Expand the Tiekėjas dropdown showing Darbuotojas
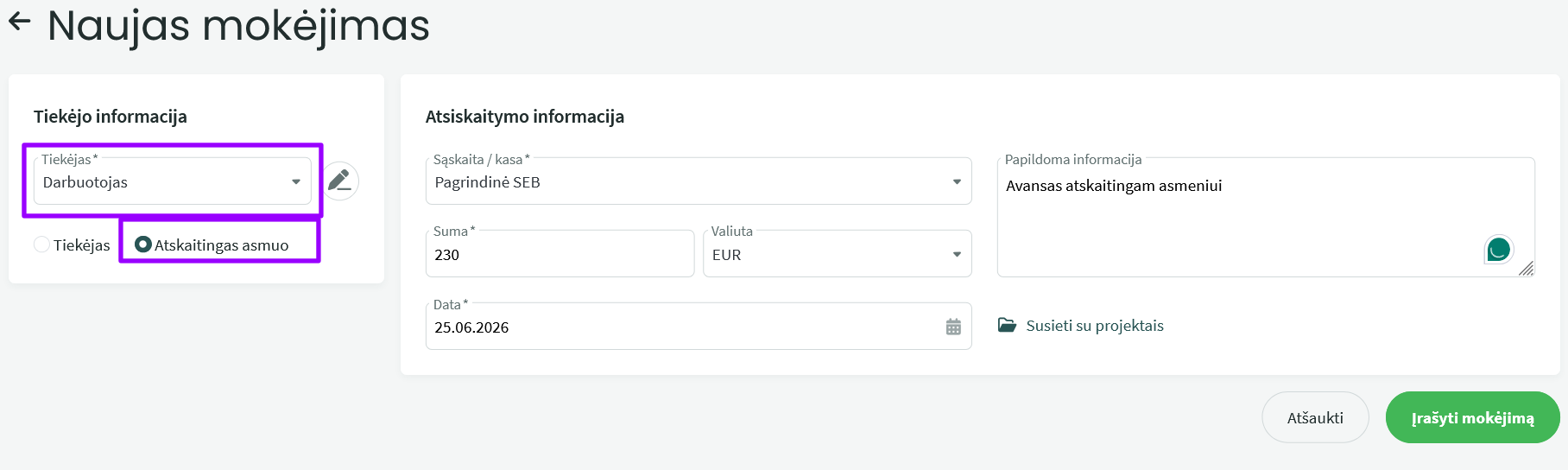 tap(173, 181)
